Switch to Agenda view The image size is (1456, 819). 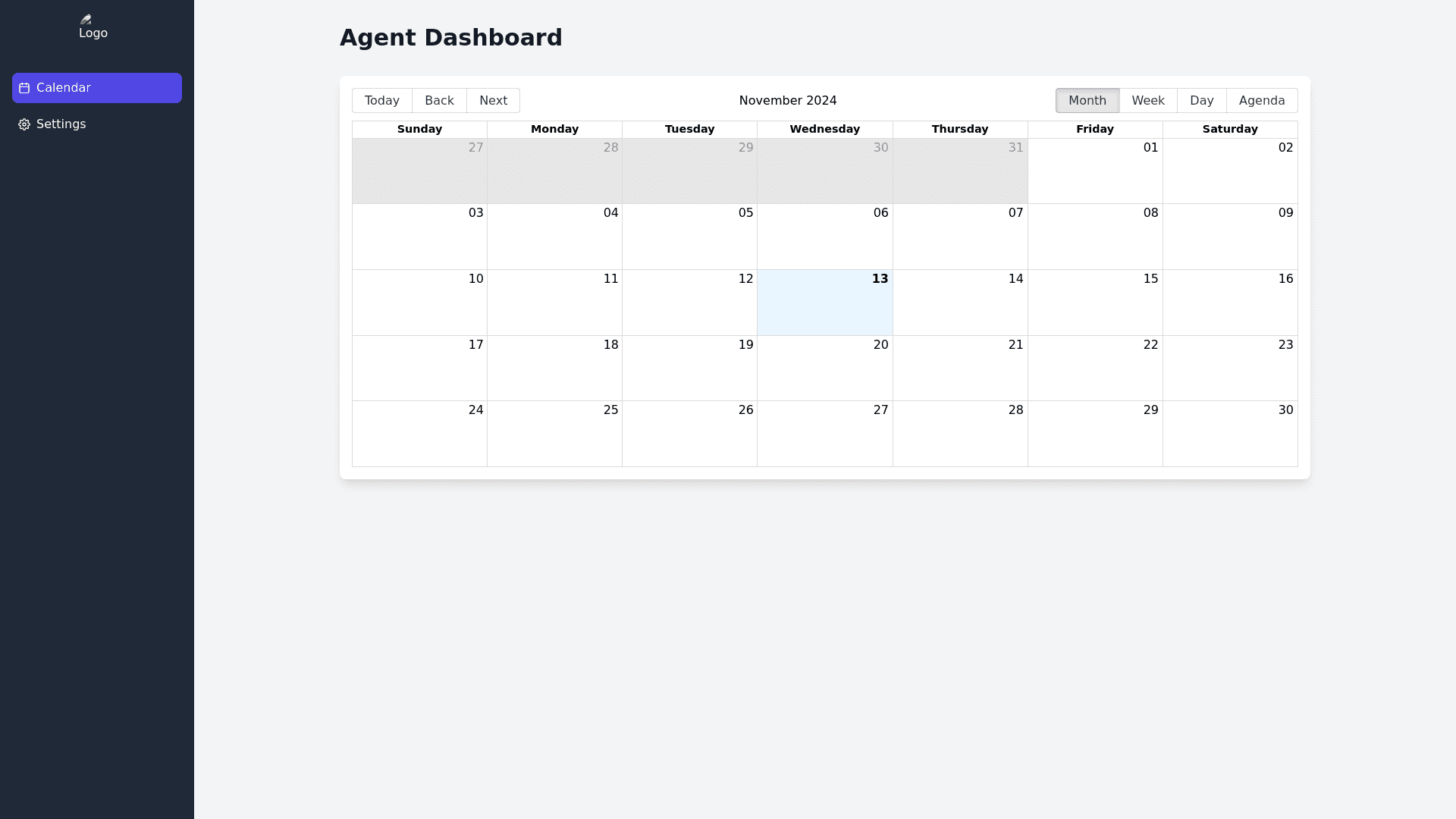tap(1262, 100)
